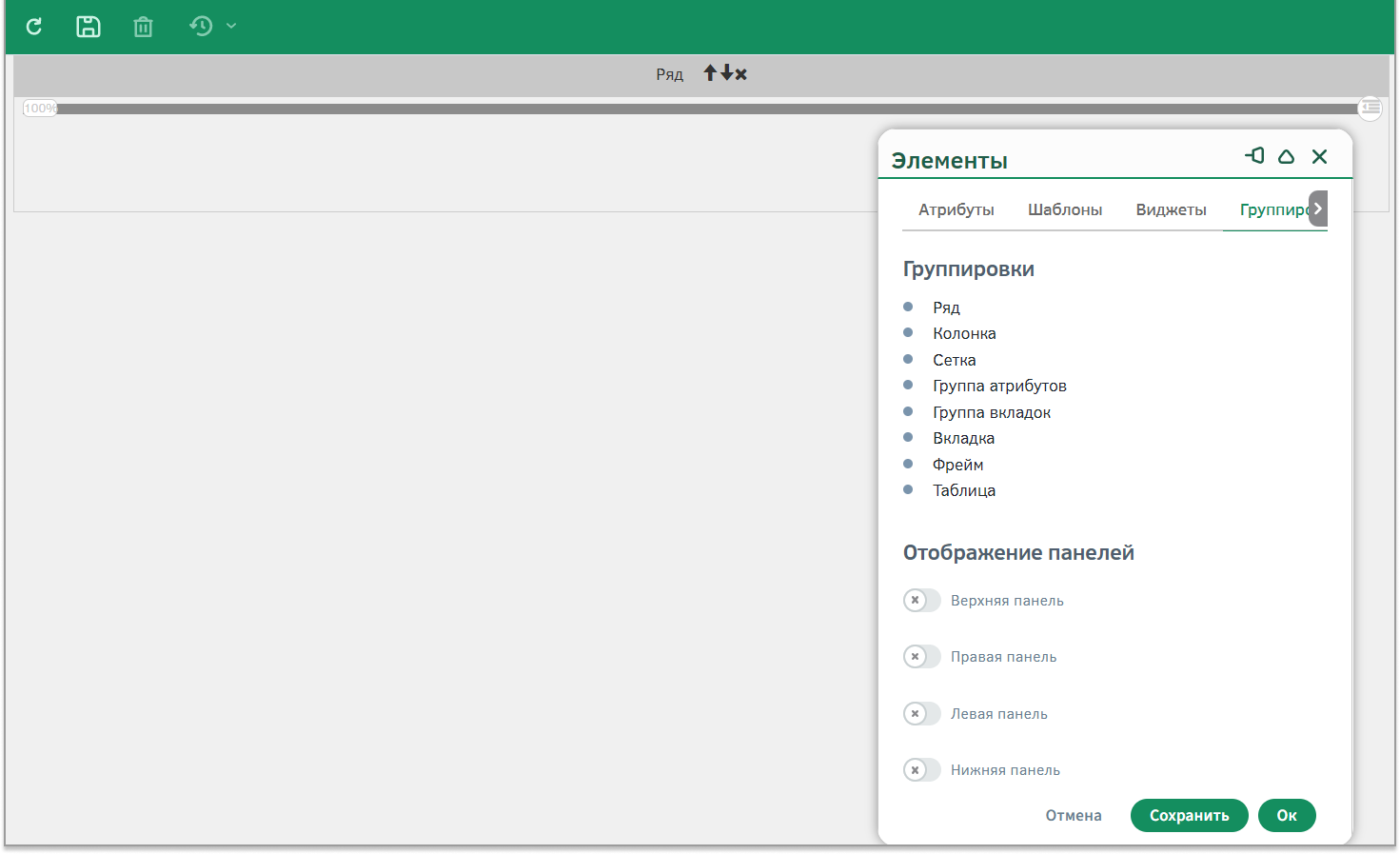Click the gray row width bar
This screenshot has width=1400, height=854.
coord(706,109)
